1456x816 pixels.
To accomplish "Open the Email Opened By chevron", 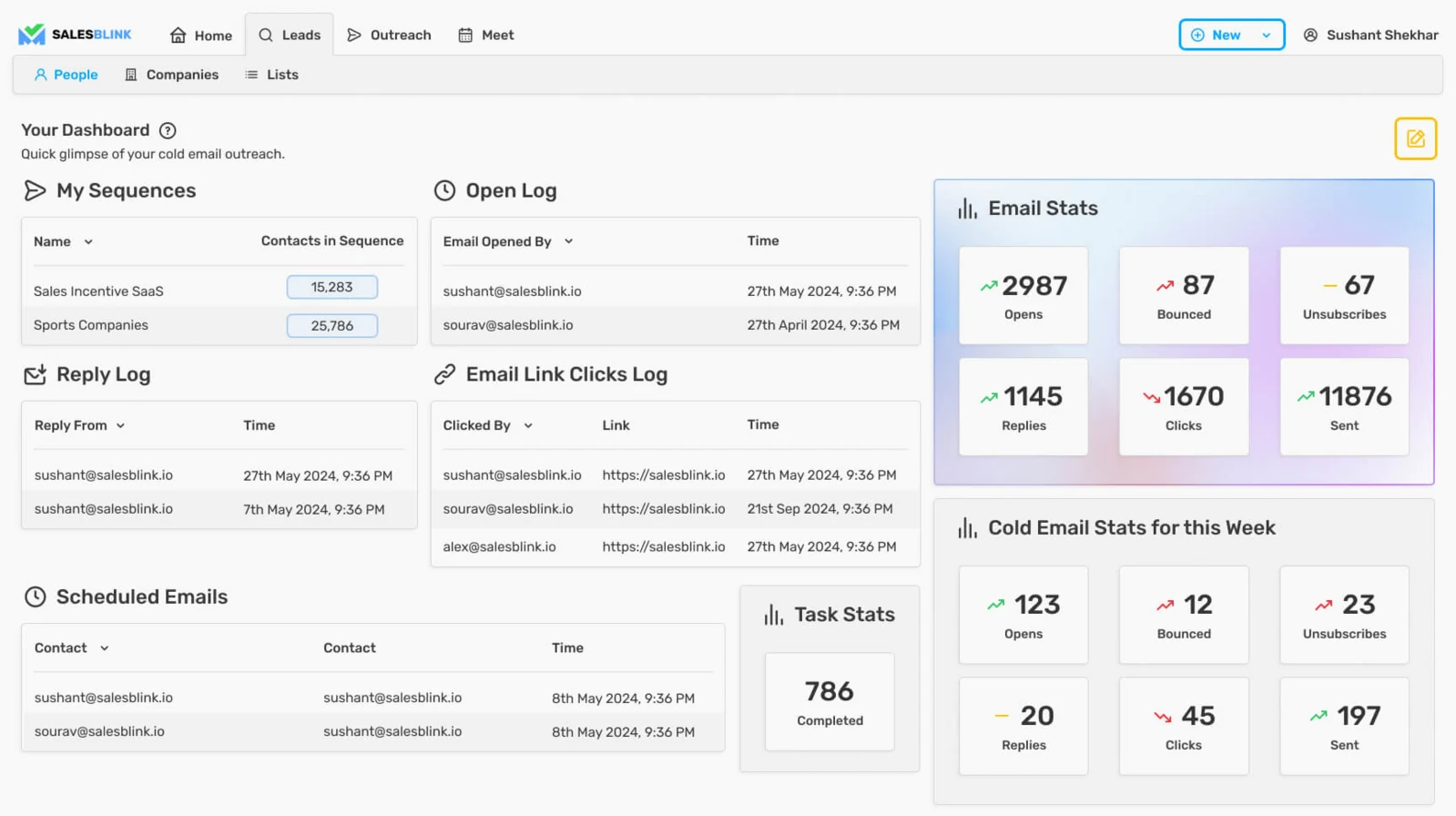I will coord(568,241).
